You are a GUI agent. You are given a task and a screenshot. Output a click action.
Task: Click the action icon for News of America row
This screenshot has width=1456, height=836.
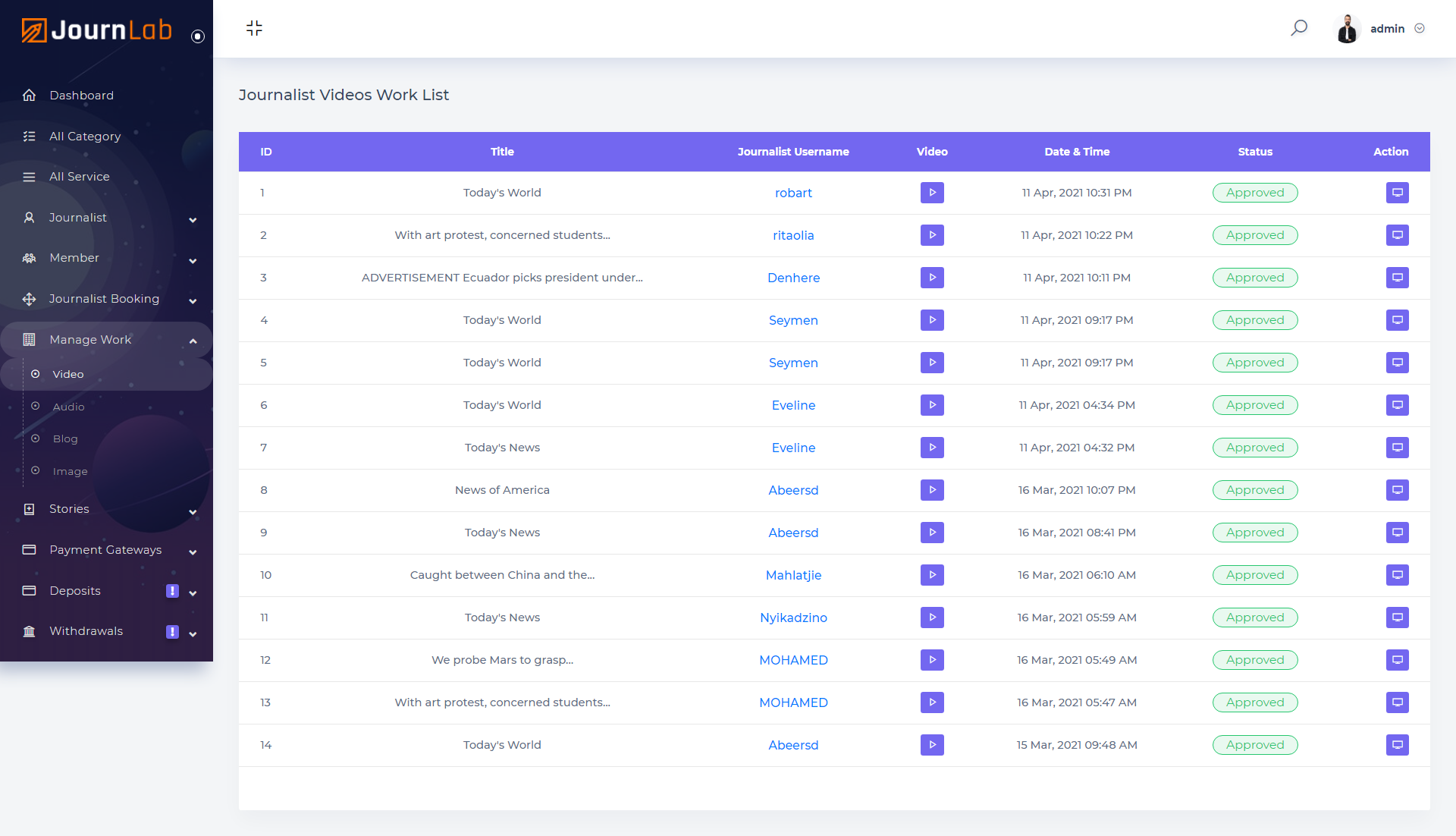(1396, 490)
